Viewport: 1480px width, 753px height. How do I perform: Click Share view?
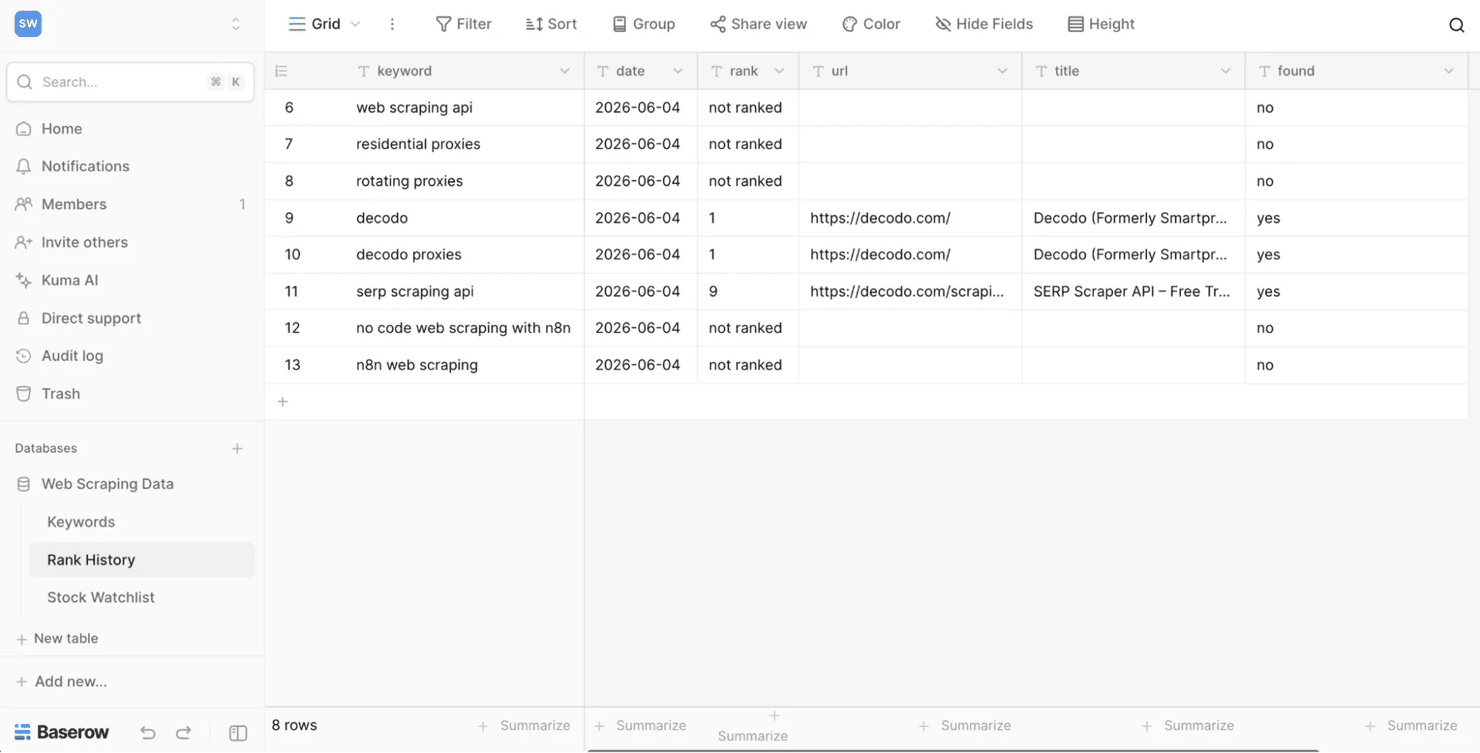click(x=758, y=24)
